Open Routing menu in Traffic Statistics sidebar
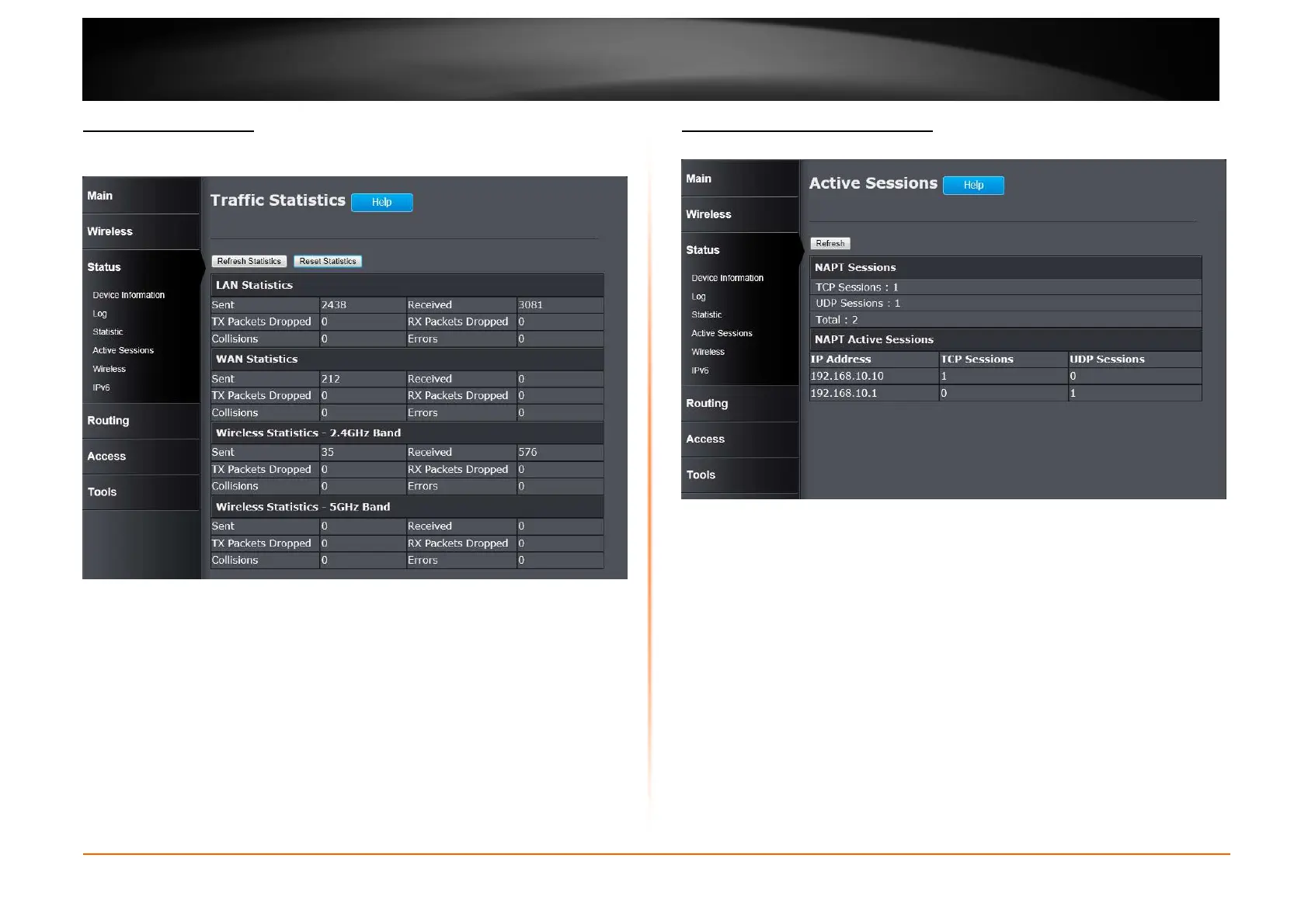 (141, 421)
